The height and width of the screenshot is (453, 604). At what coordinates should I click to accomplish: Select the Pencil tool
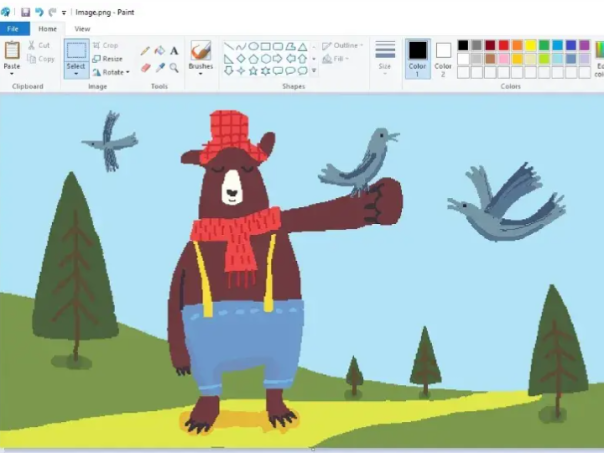click(145, 51)
